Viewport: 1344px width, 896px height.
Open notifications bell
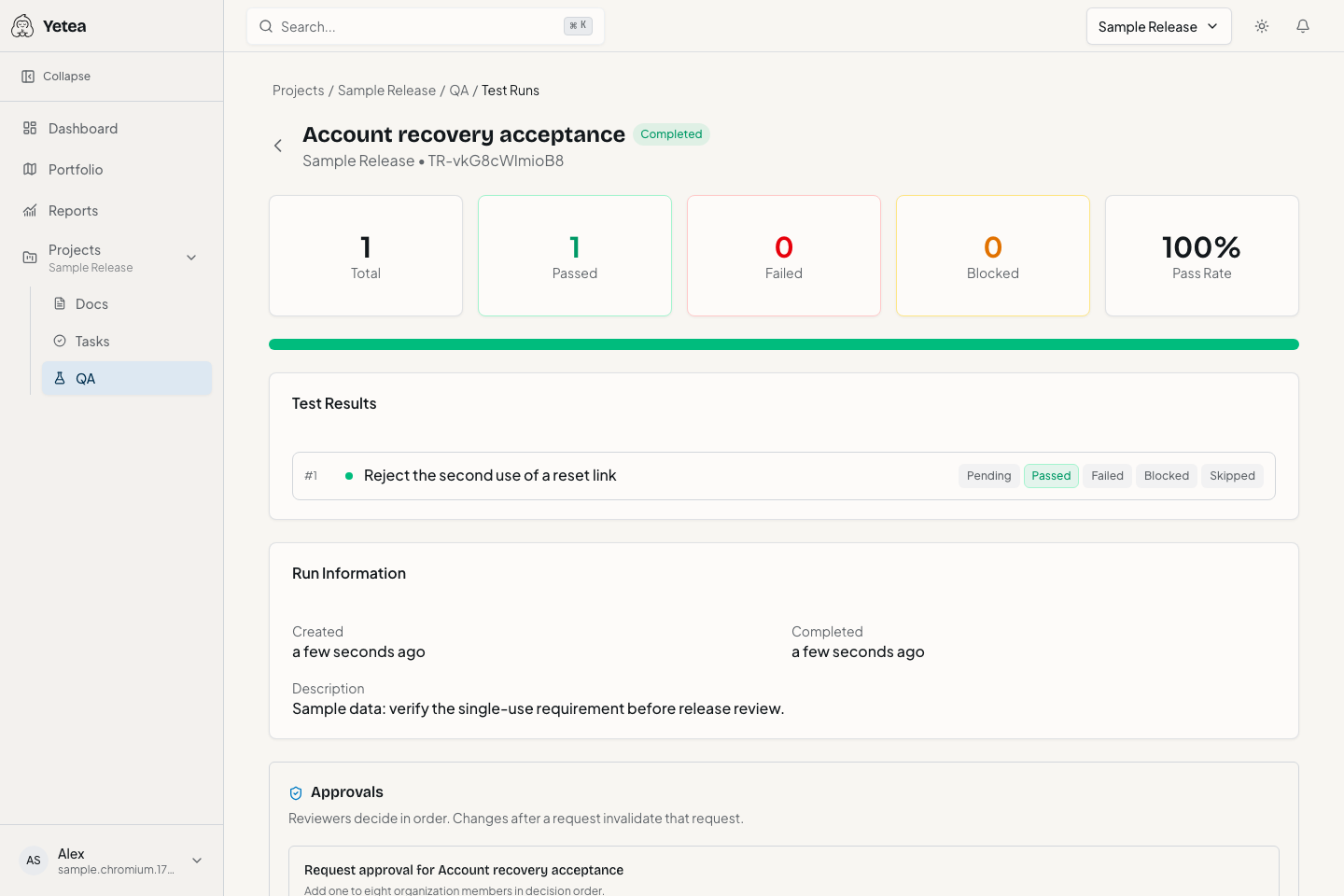[1303, 26]
